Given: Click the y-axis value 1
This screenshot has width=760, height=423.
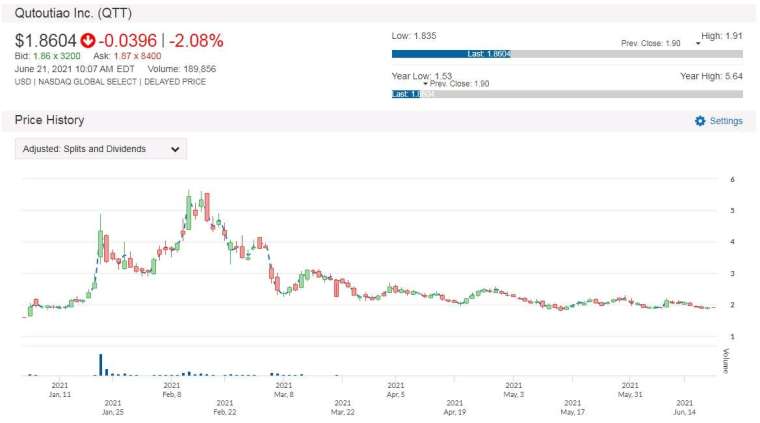Looking at the screenshot, I should pos(732,336).
